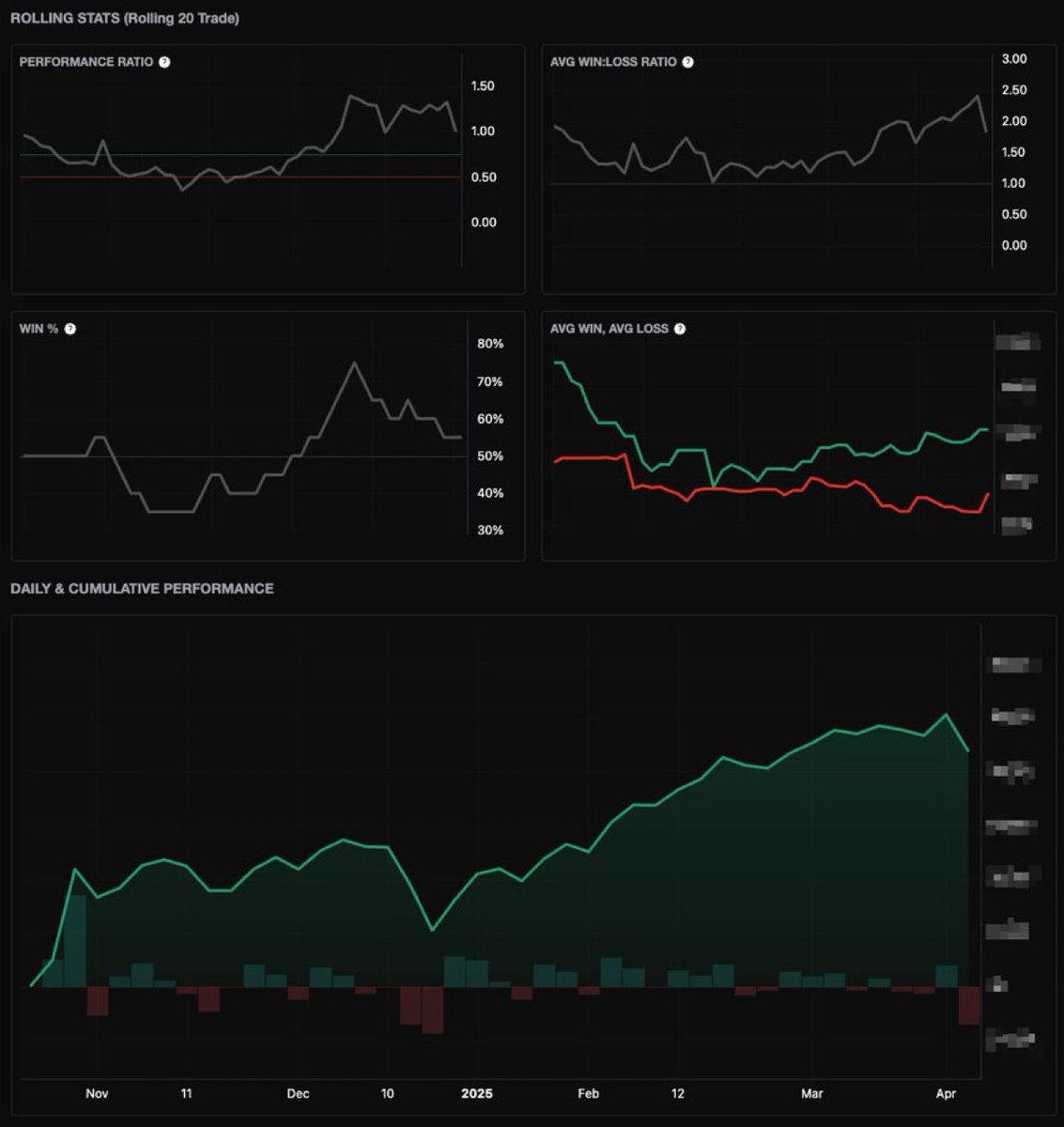Select the DAILY & CUMULATIVE PERFORMANCE heading
Screen dimensions: 1064x1127
[x=142, y=588]
